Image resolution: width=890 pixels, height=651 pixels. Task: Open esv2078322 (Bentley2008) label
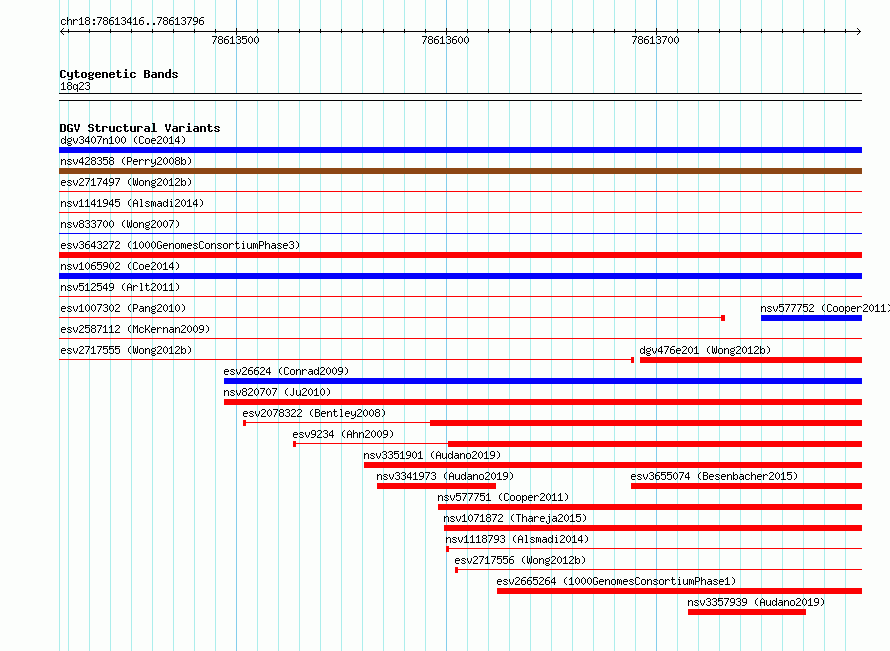click(x=314, y=413)
